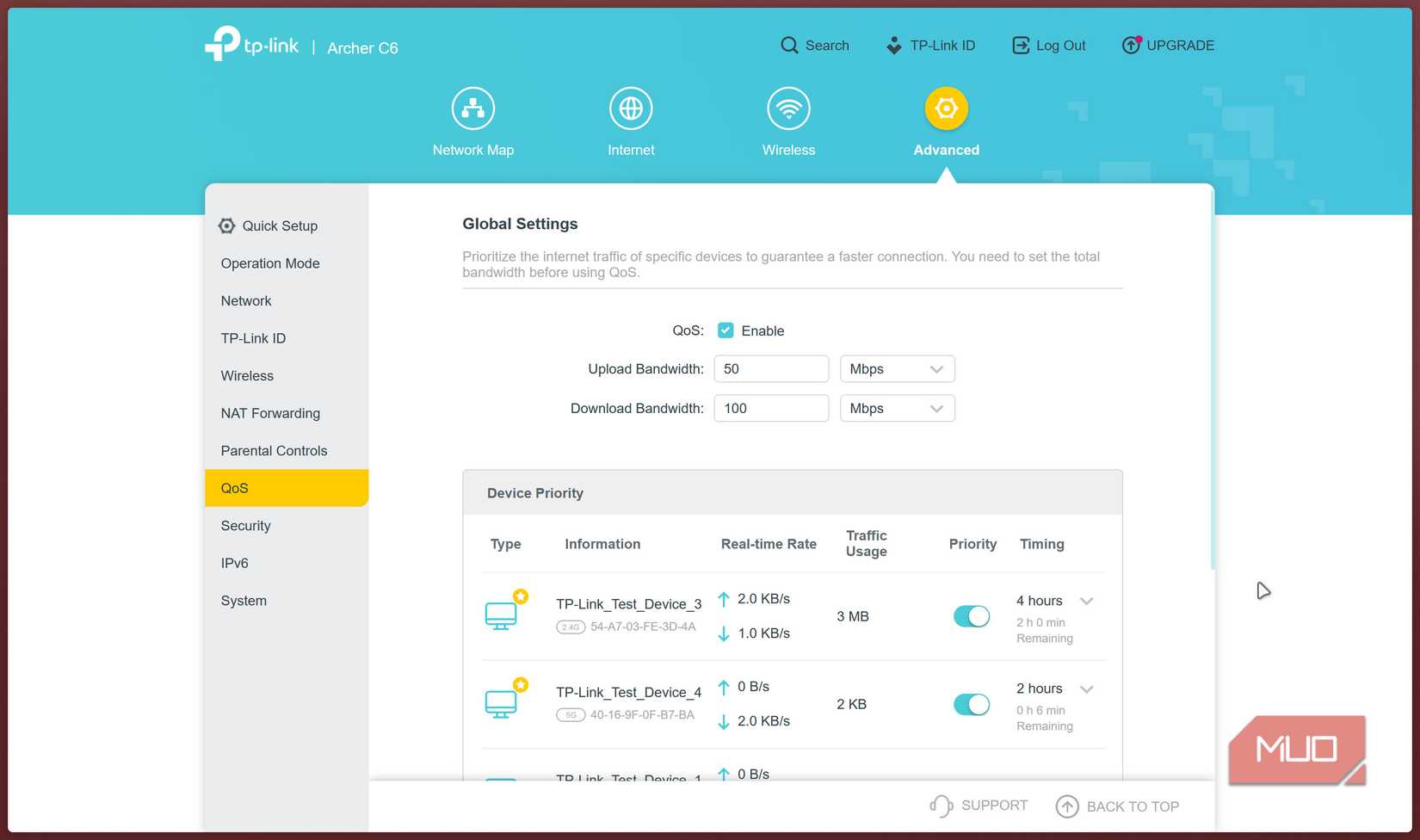Open Wireless settings in the sidebar
Image resolution: width=1420 pixels, height=840 pixels.
click(287, 375)
